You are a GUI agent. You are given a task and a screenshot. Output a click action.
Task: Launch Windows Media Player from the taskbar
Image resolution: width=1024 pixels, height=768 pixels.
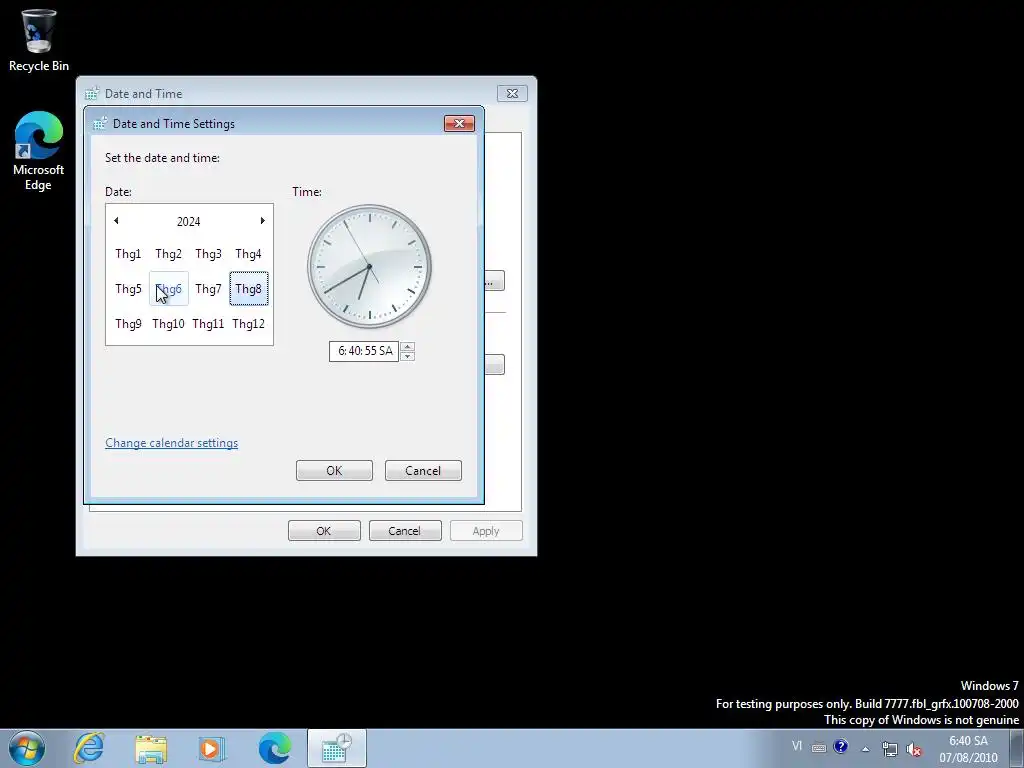pyautogui.click(x=210, y=748)
